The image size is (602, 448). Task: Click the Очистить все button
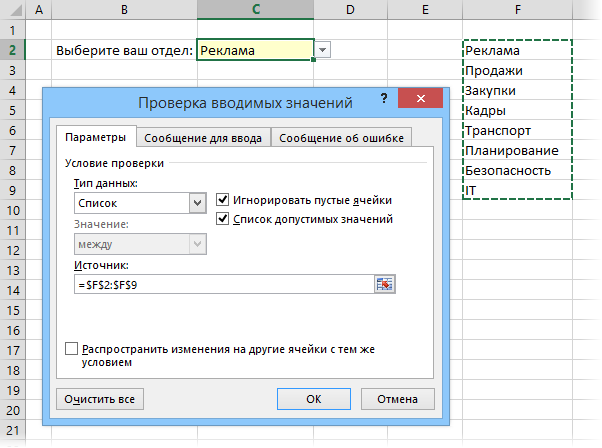(x=99, y=399)
